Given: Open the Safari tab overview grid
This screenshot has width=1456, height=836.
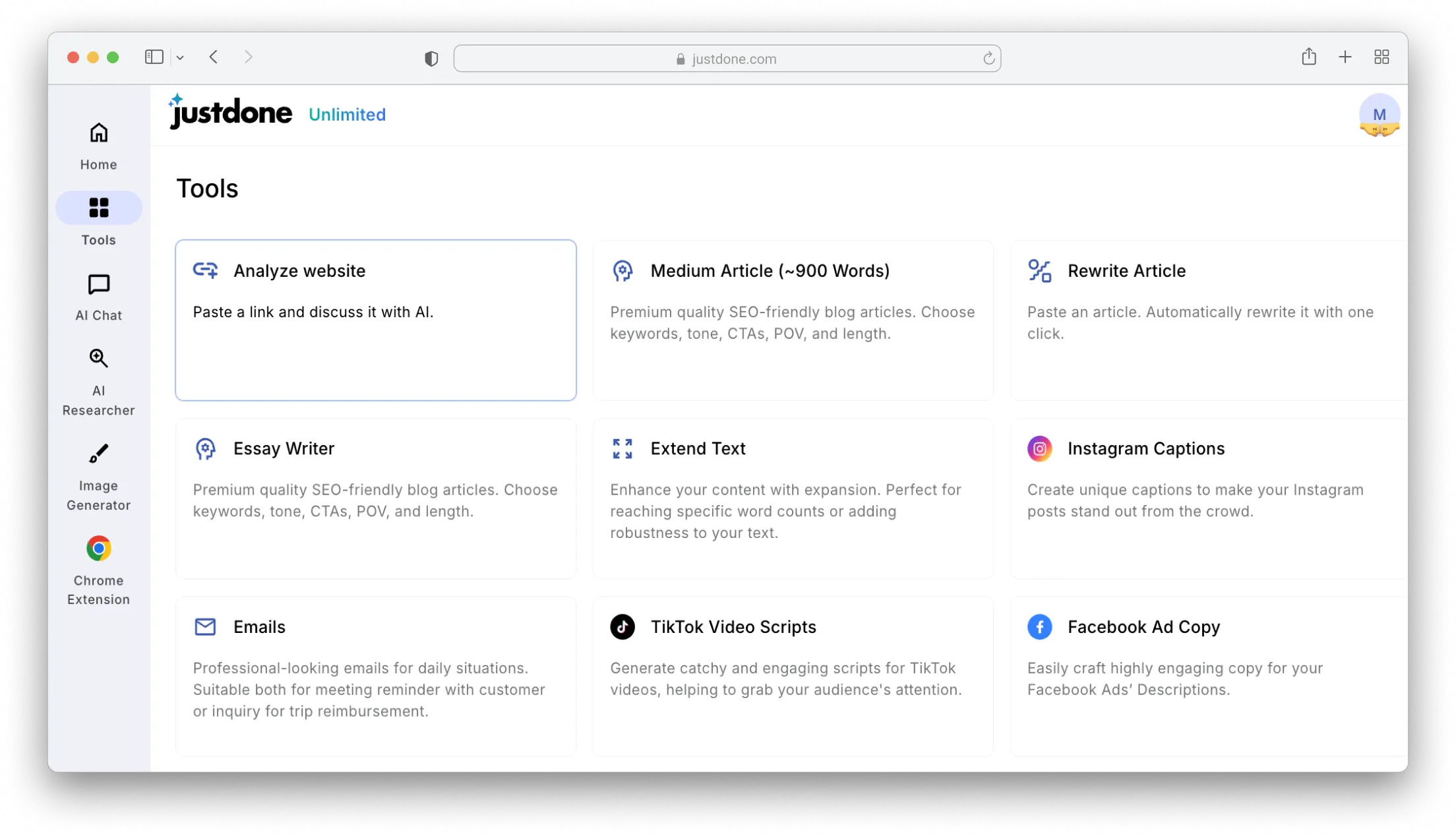Looking at the screenshot, I should (x=1381, y=57).
